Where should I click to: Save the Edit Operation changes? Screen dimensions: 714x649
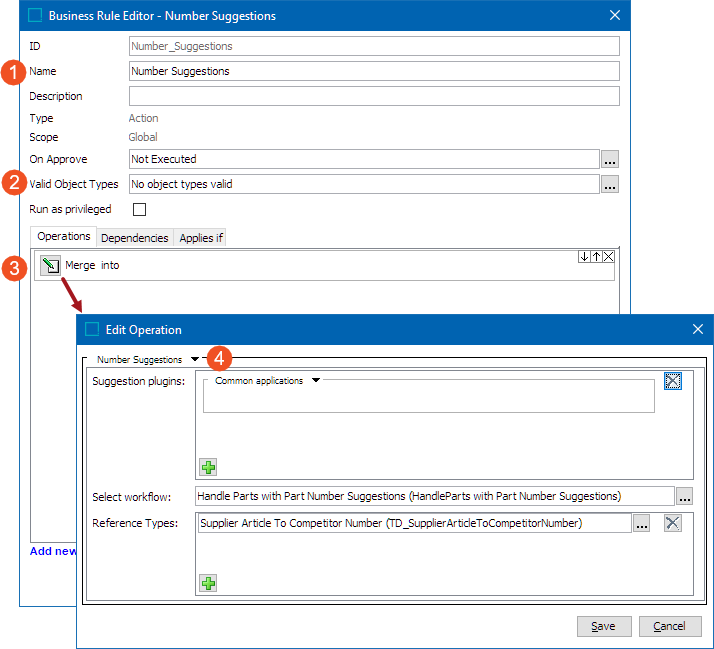click(604, 626)
